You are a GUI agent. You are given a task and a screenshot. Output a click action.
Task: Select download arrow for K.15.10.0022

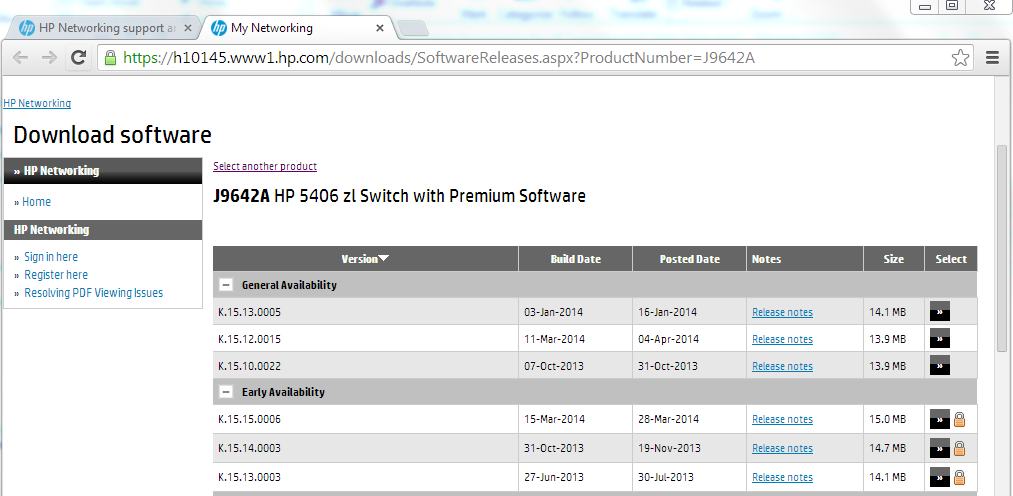tap(939, 366)
